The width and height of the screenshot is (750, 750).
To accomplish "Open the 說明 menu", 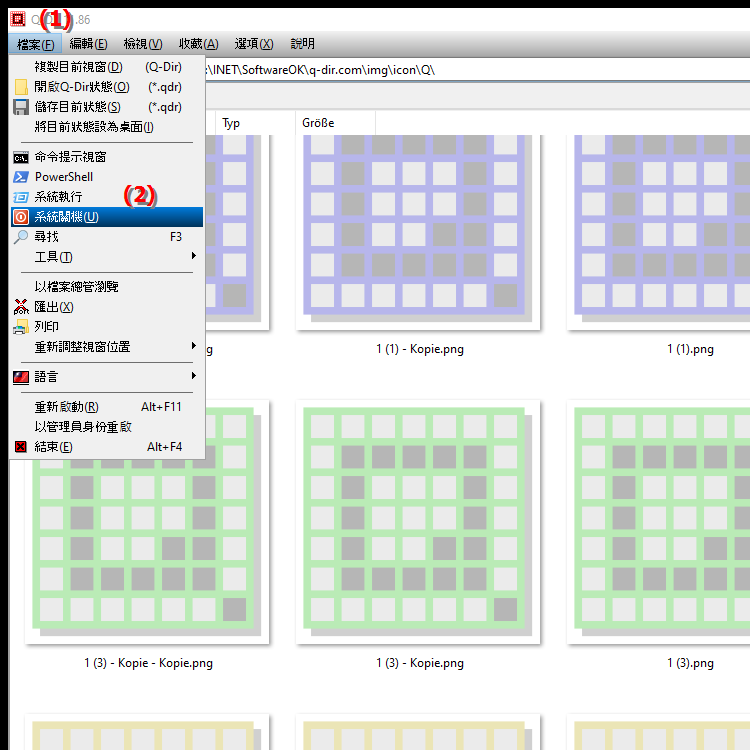I will 302,44.
